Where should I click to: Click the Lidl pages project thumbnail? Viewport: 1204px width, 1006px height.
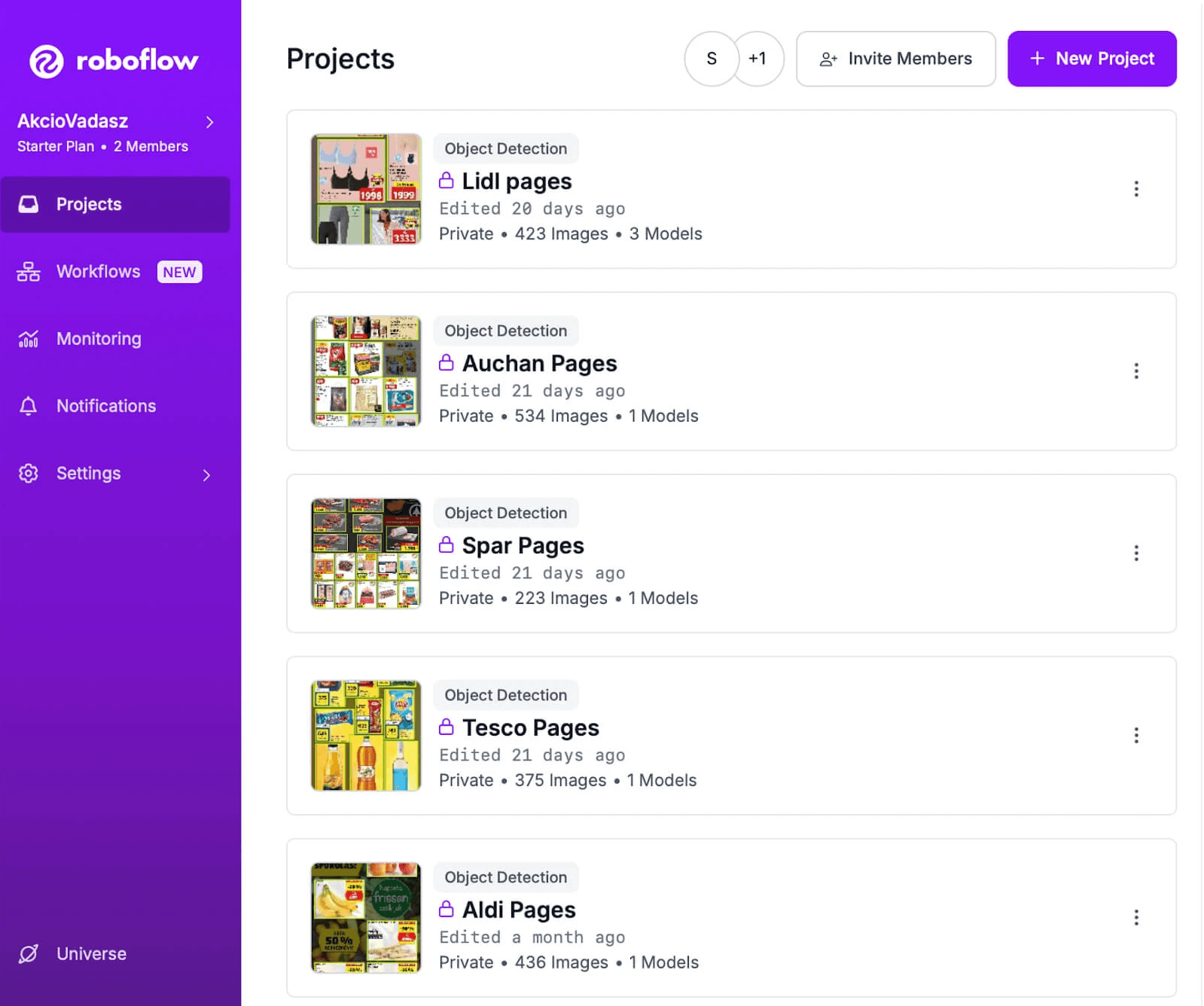tap(366, 189)
